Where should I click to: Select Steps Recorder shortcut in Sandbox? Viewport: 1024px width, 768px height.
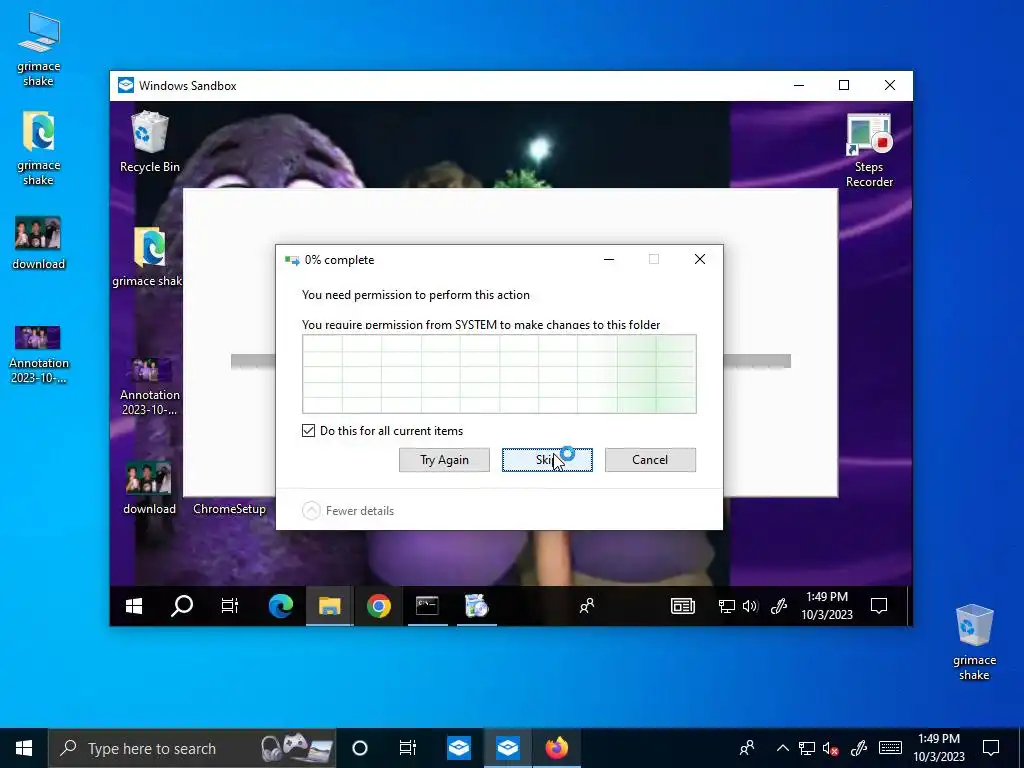click(869, 151)
